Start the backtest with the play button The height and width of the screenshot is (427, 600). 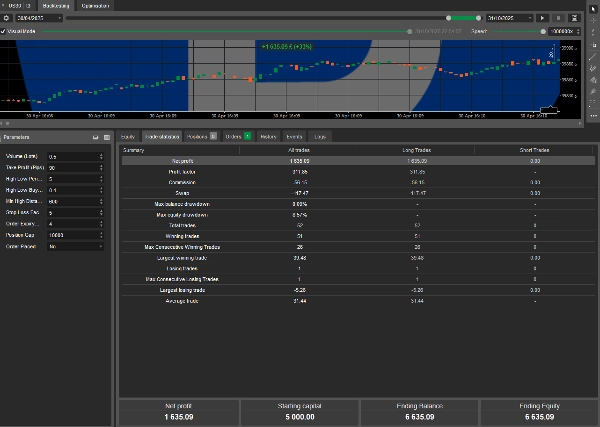click(x=544, y=18)
